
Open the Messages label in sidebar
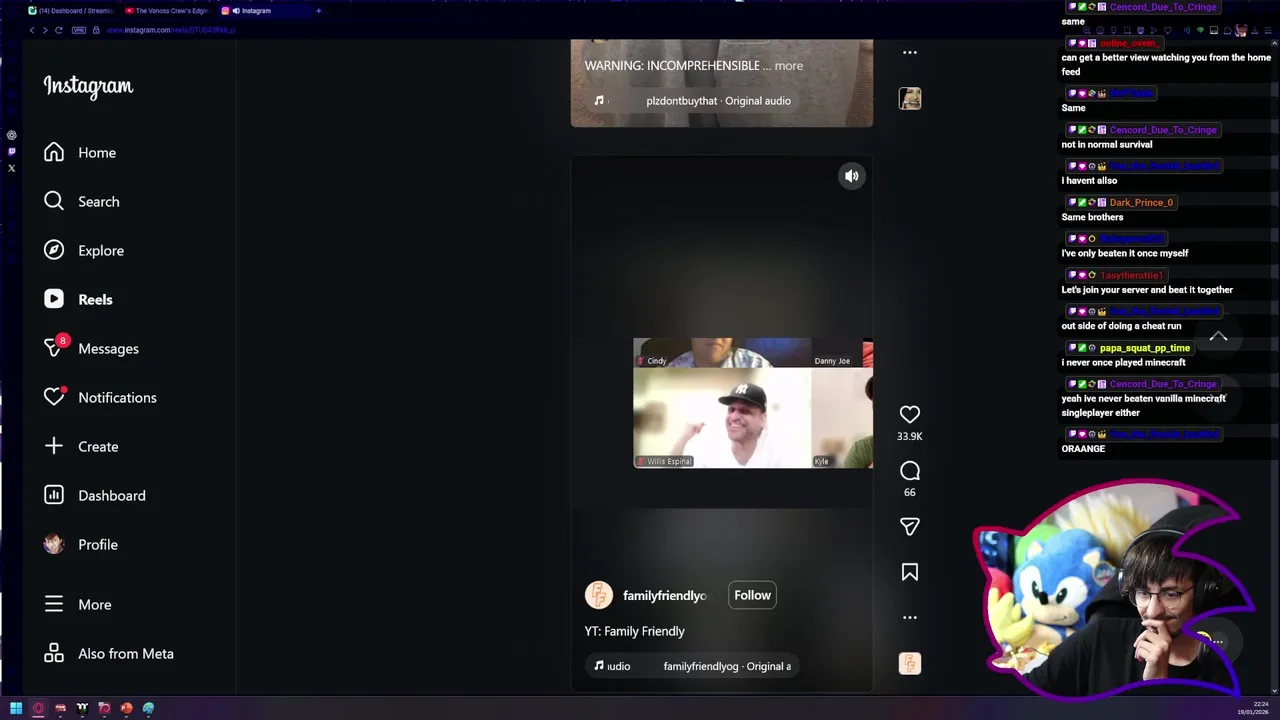point(108,349)
